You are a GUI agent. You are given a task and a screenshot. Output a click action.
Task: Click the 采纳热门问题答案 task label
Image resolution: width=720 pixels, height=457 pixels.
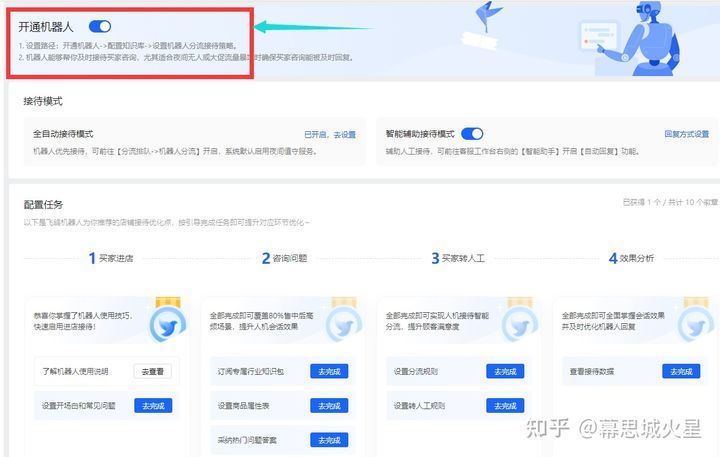click(x=247, y=440)
